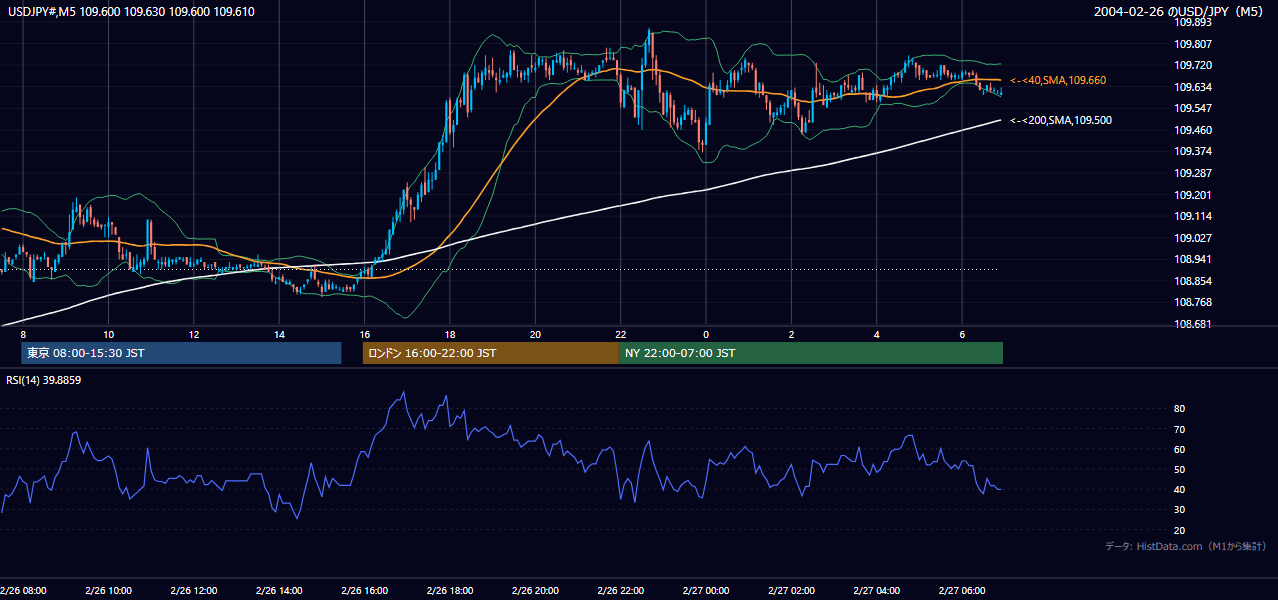Click price axis value 109.201
The image size is (1278, 600).
click(x=1193, y=195)
